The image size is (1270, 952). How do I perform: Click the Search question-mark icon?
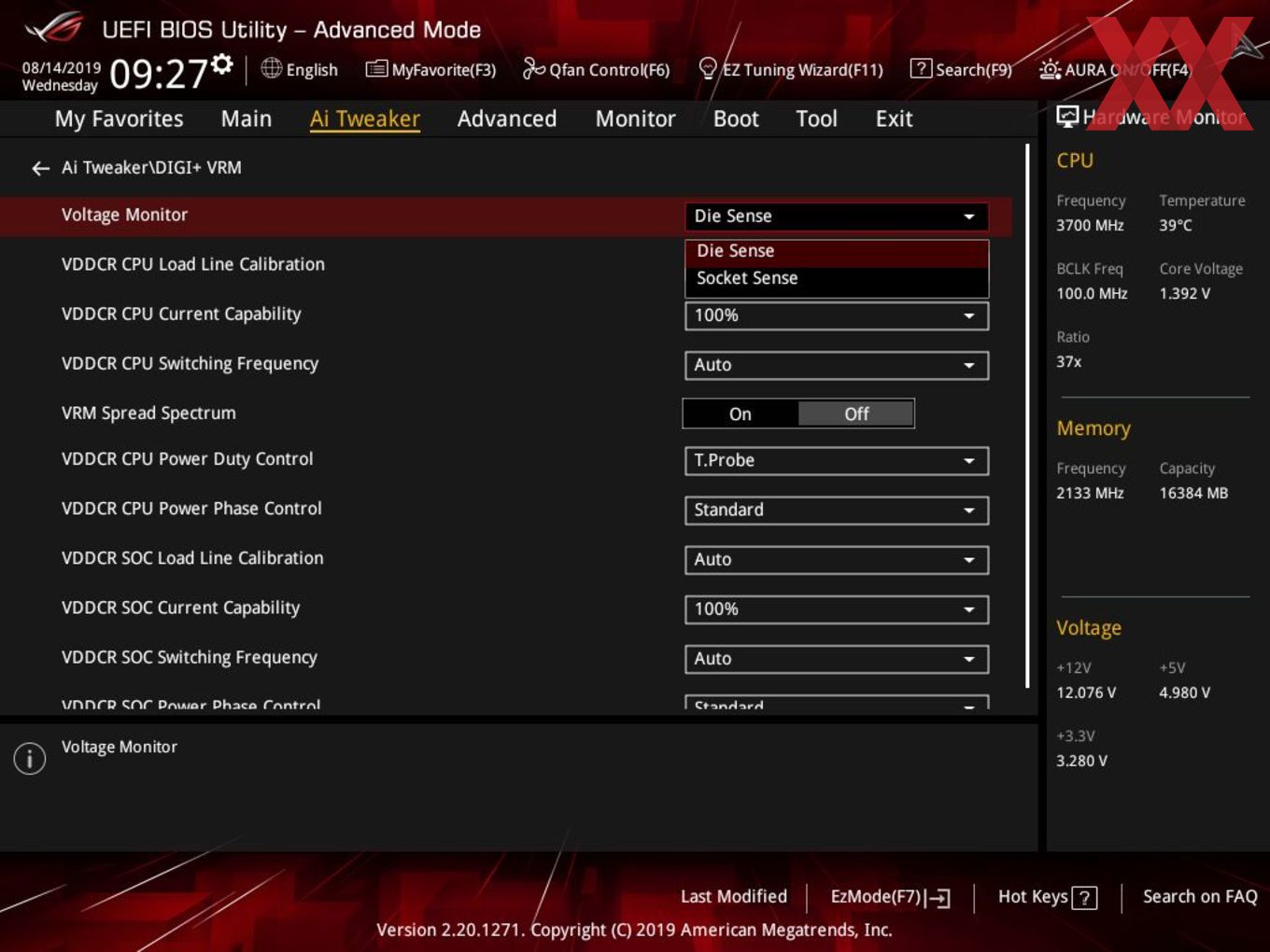coord(921,68)
